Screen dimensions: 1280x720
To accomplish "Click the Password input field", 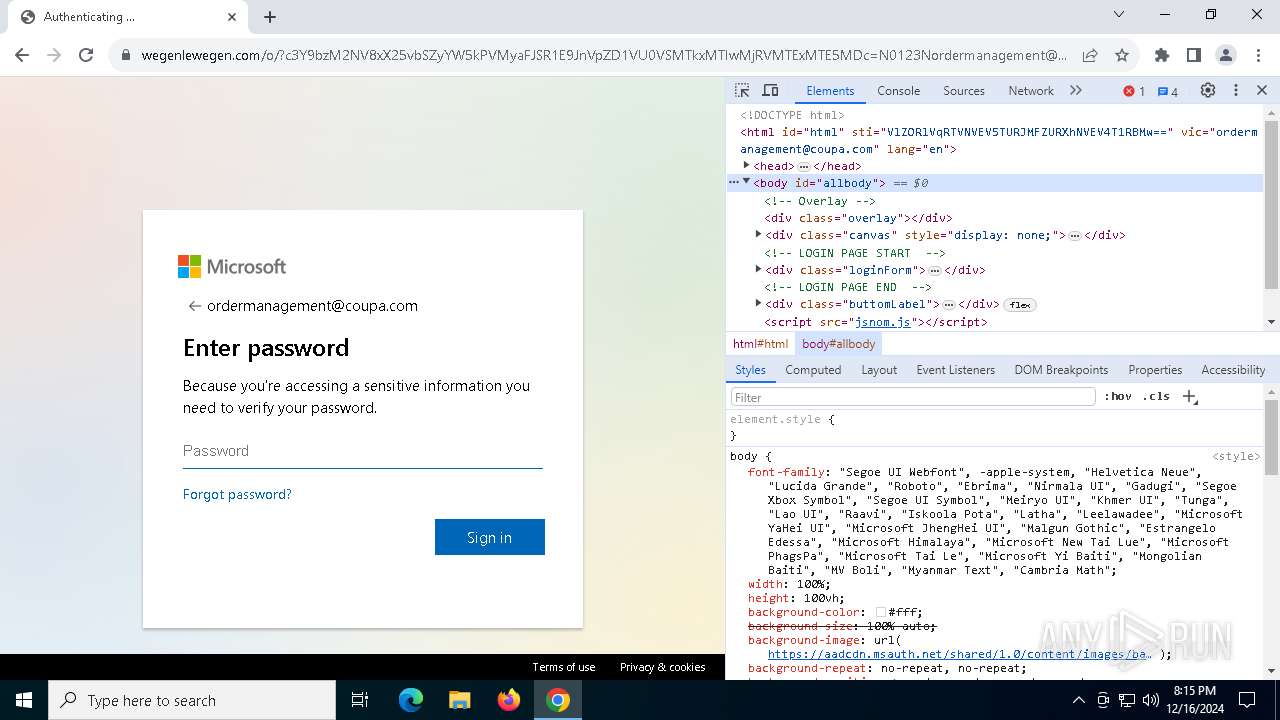I will pos(362,451).
